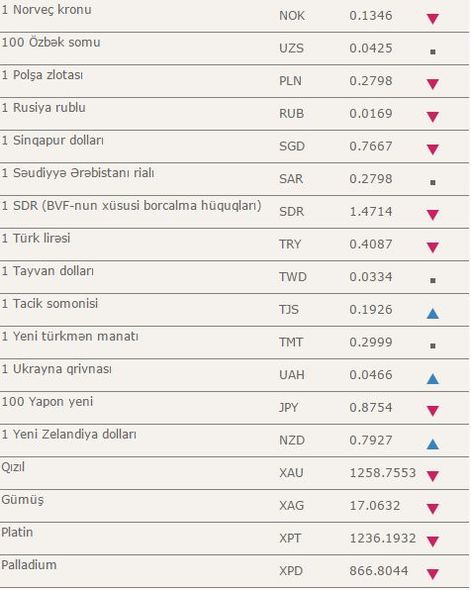The image size is (471, 590).
Task: Click the blue up arrow beside UAH rate
Action: [x=433, y=379]
